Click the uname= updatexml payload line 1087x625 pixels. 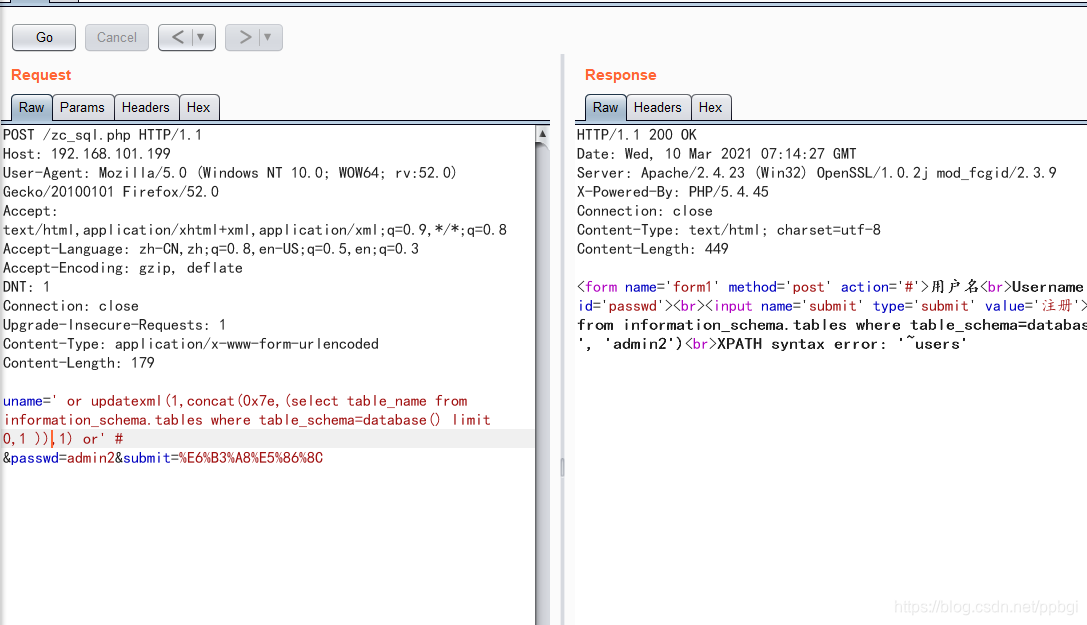point(235,401)
